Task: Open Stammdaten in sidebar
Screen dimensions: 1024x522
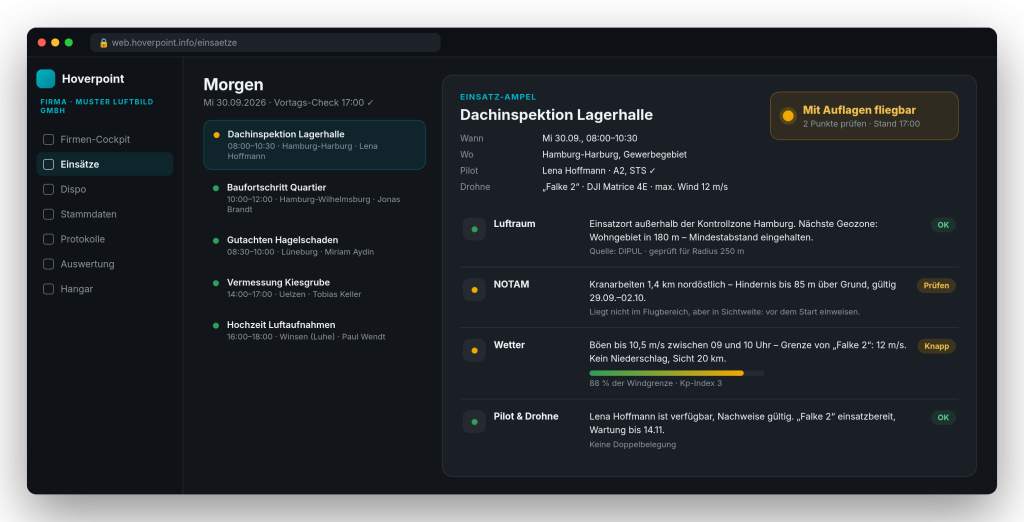Action: (104, 214)
